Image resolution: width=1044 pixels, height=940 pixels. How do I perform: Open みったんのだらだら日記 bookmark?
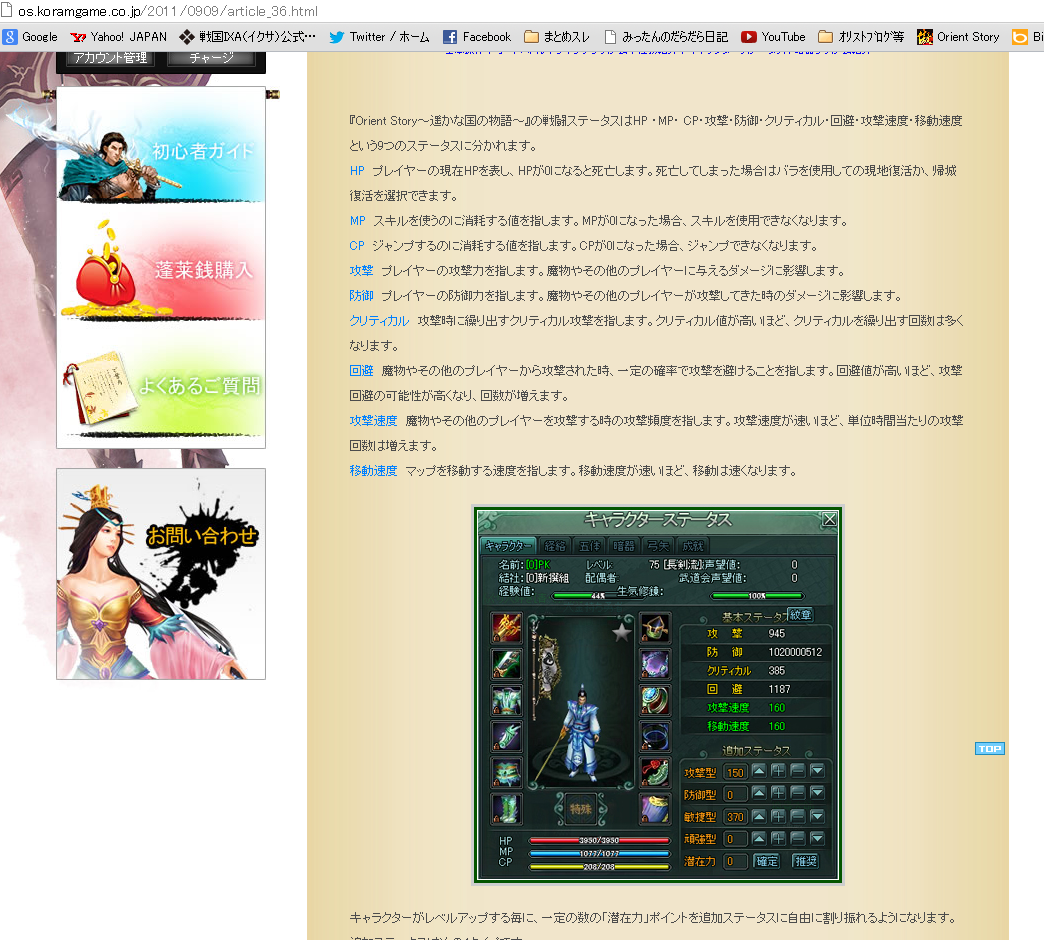(x=666, y=37)
